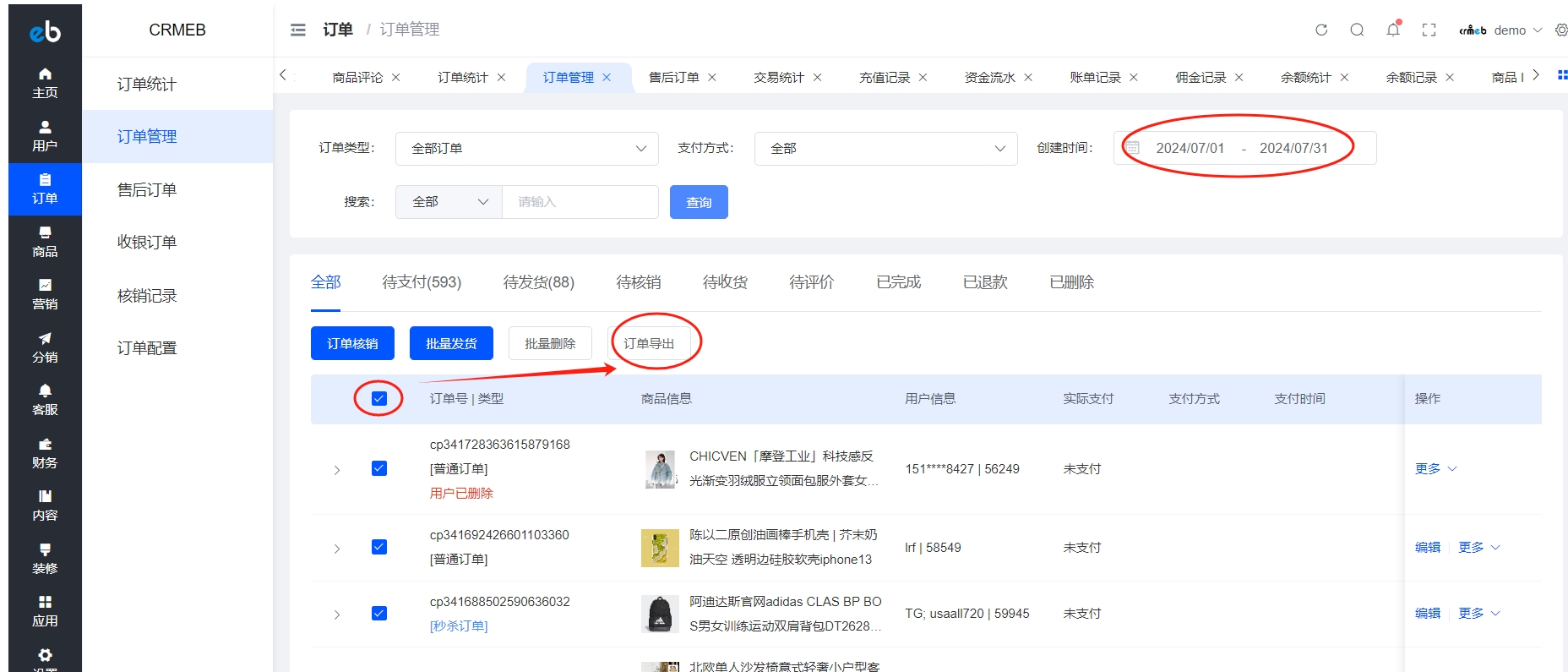1568x672 pixels.
Task: Open the 装修 decoration sidebar icon
Action: [x=45, y=559]
